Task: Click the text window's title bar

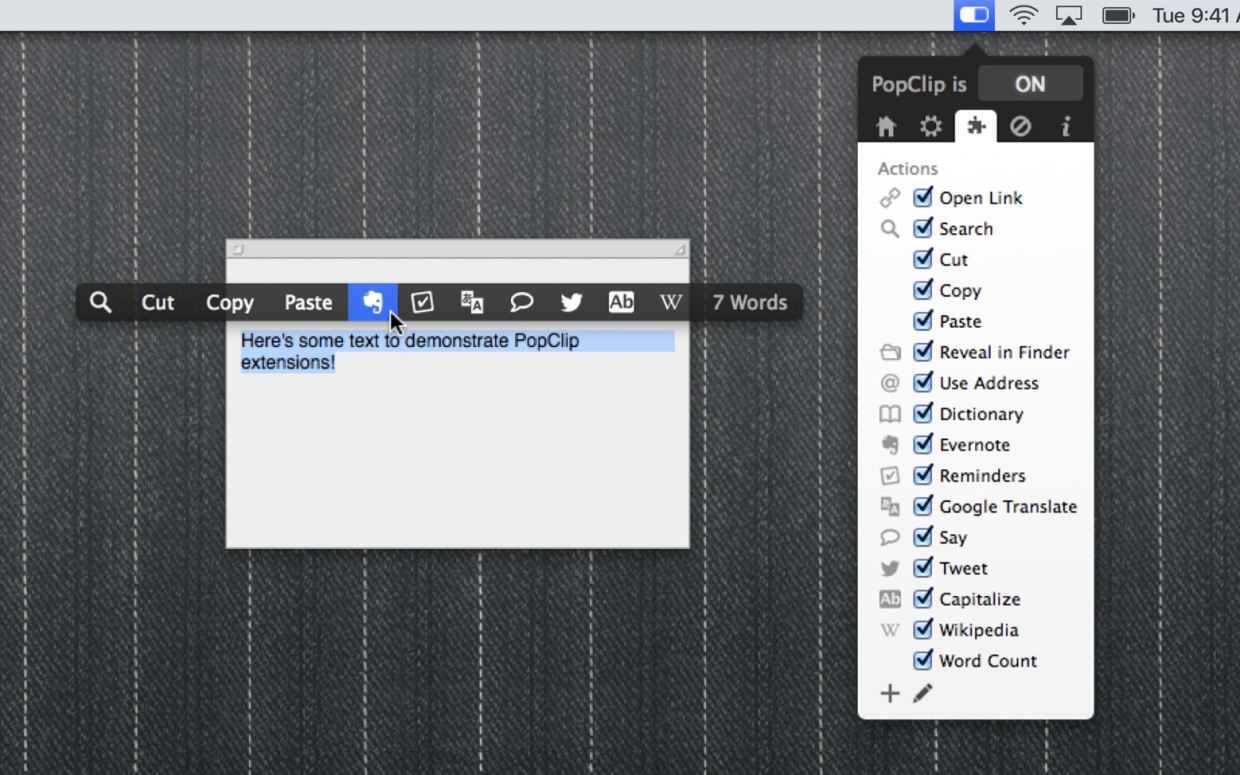Action: (x=458, y=249)
